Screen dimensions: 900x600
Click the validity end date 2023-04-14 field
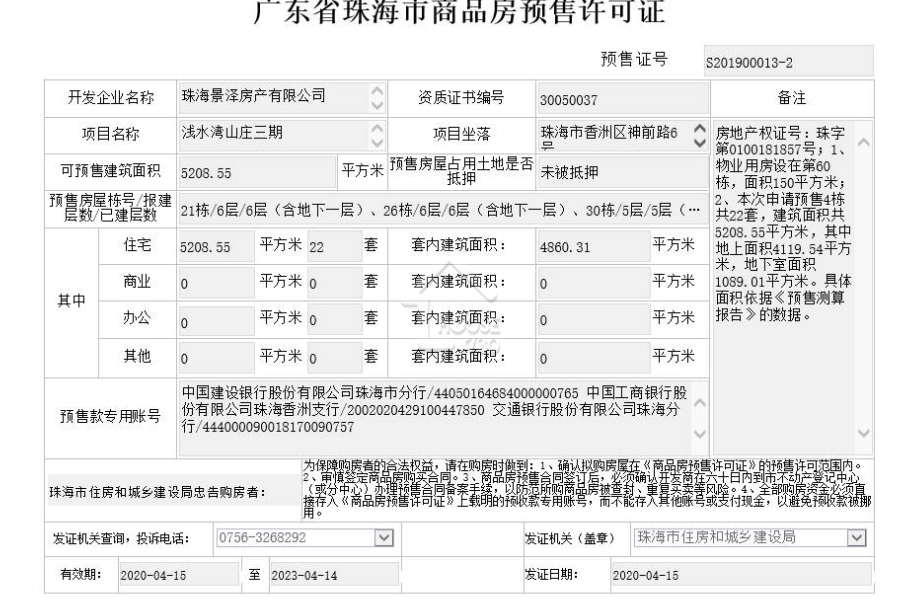pos(334,575)
